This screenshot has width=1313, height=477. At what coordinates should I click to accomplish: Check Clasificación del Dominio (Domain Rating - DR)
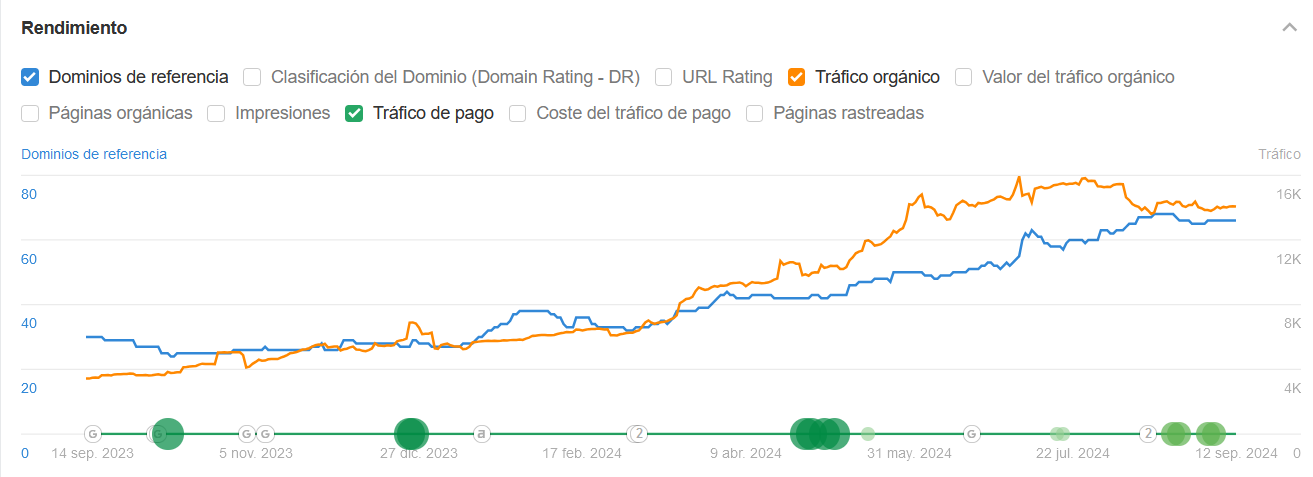point(252,77)
